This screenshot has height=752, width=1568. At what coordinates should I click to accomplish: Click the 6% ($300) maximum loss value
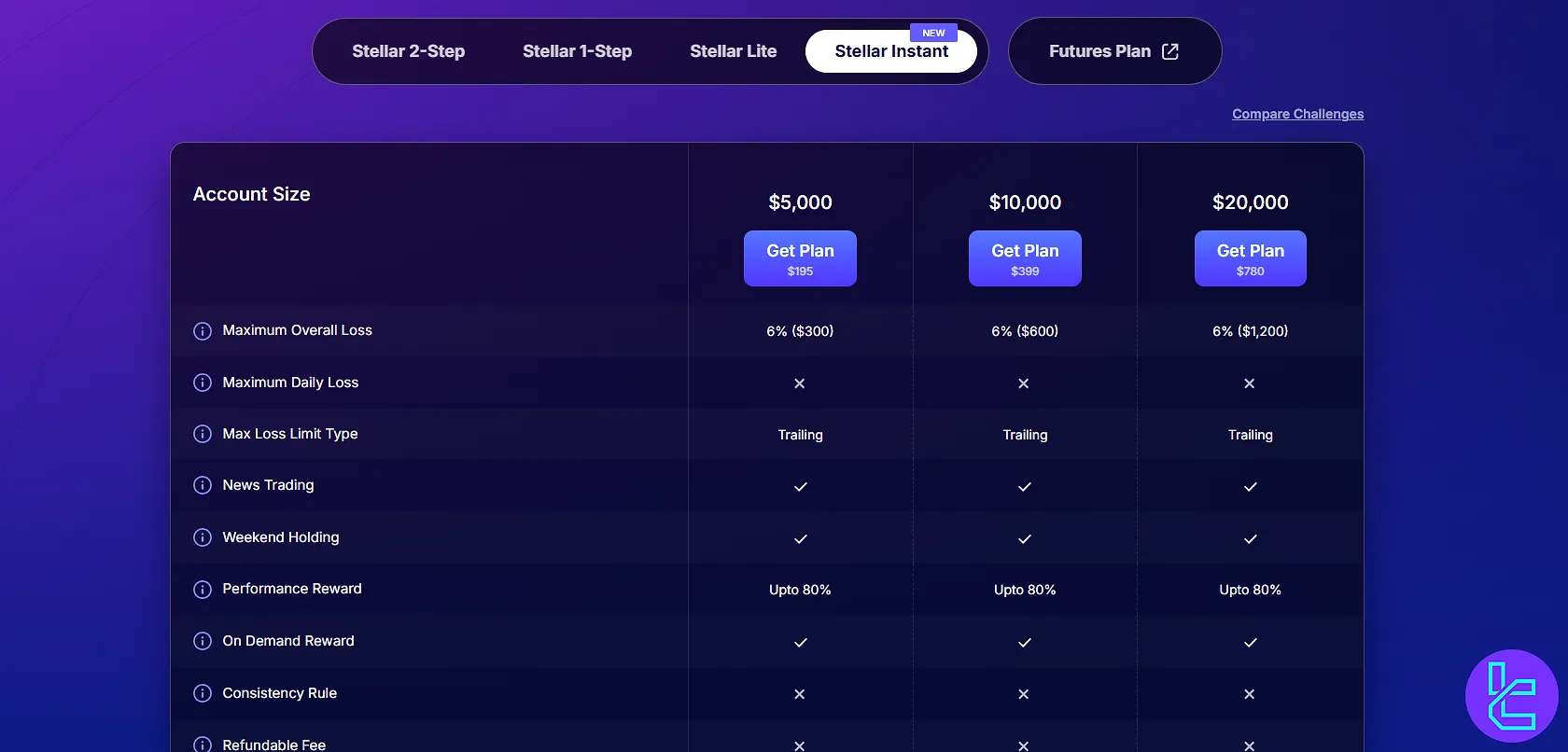point(800,331)
